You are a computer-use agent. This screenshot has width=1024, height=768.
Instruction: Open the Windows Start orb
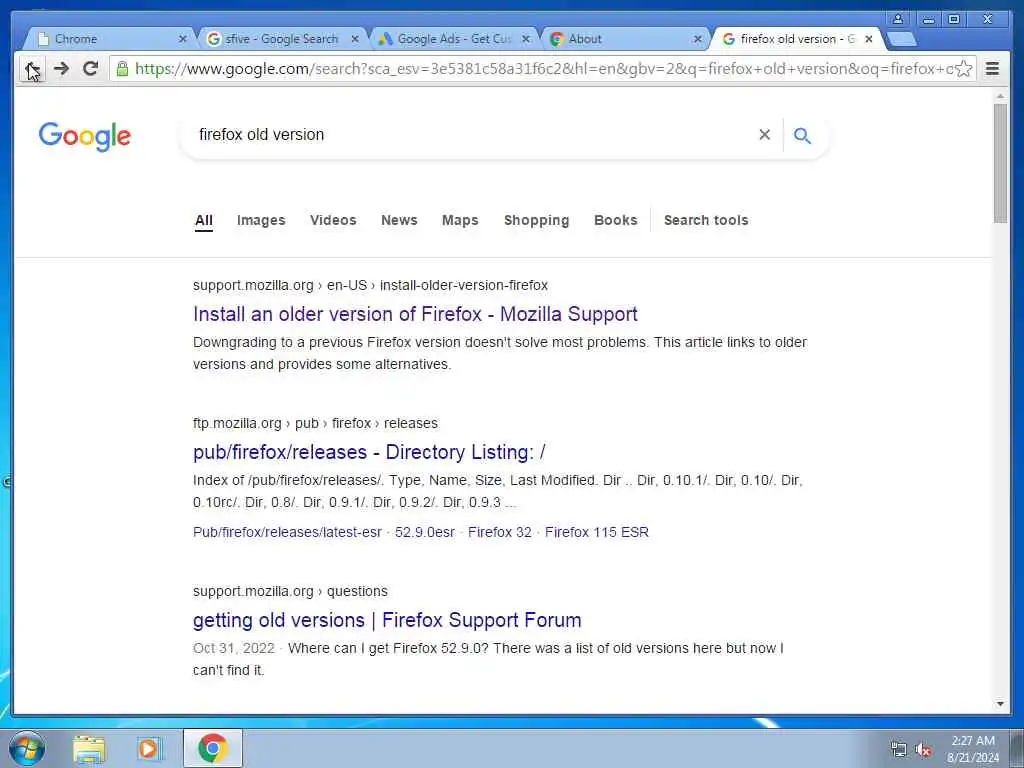point(27,748)
